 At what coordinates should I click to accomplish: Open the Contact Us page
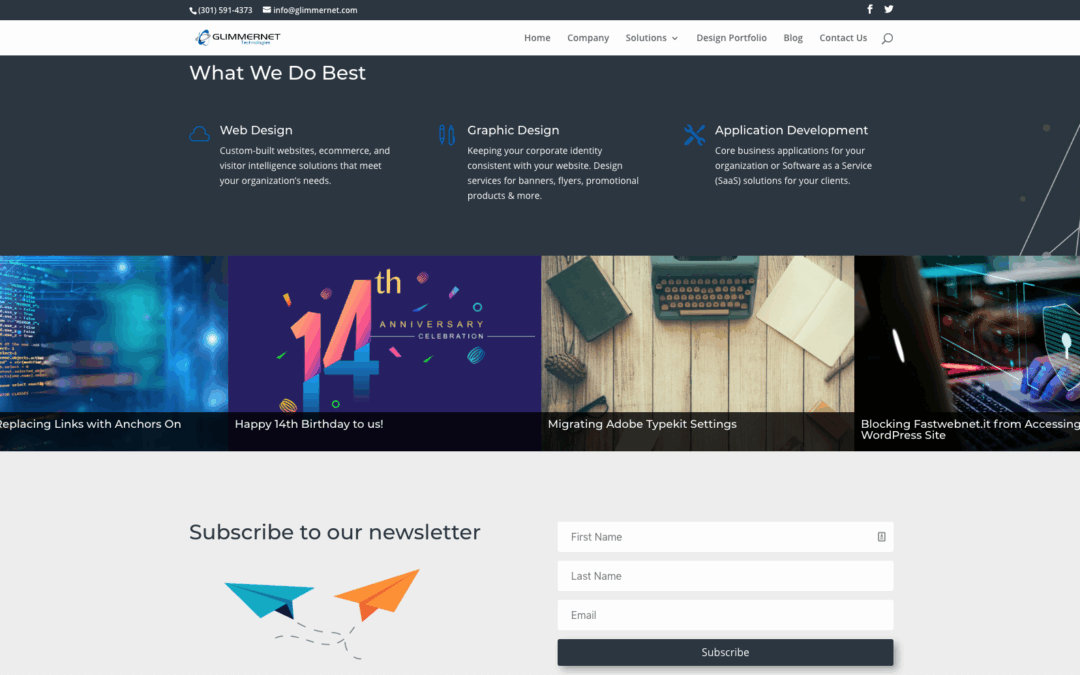tap(843, 38)
